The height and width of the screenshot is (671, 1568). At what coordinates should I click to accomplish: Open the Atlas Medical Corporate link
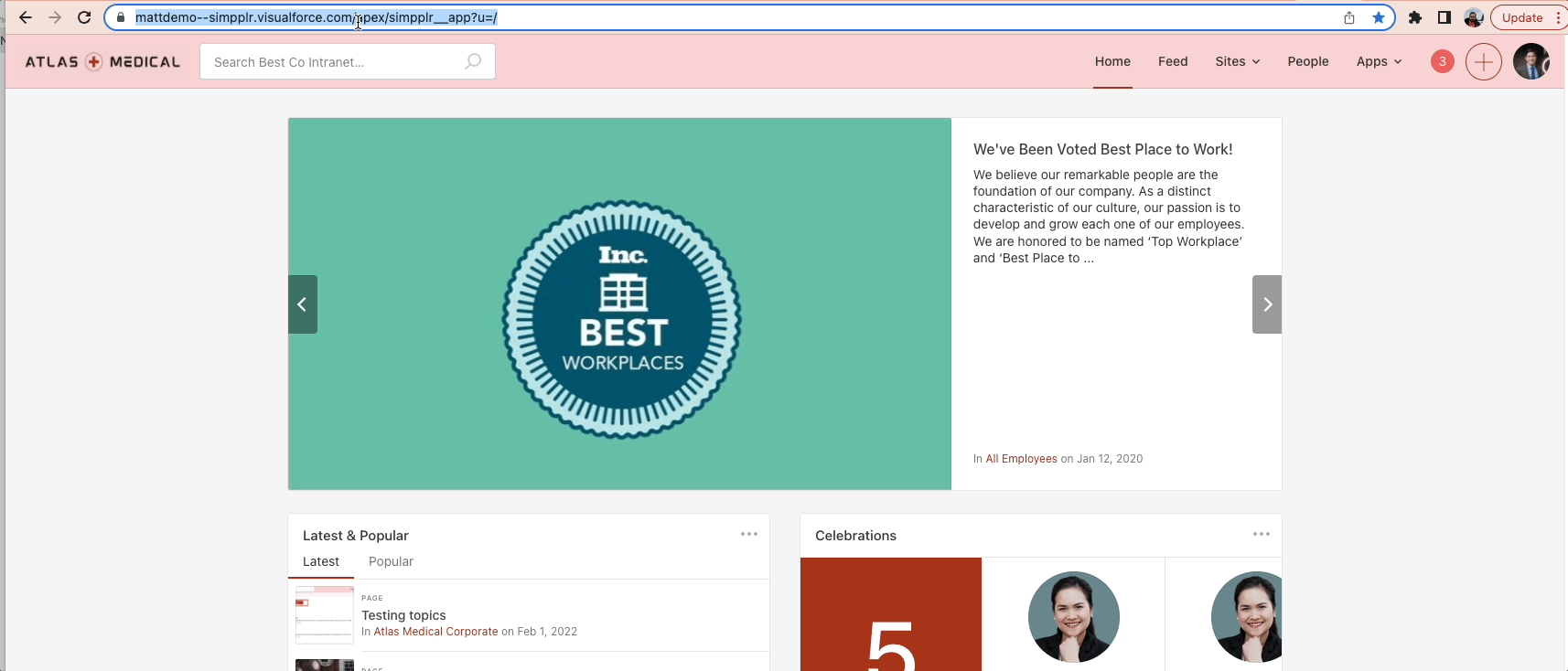[x=435, y=632]
